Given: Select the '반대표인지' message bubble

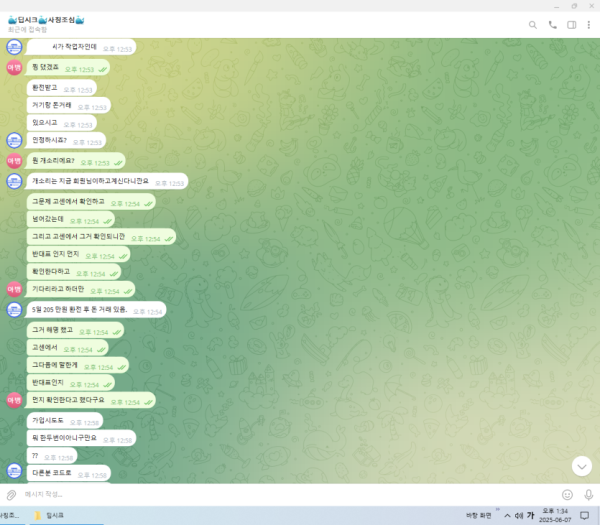Looking at the screenshot, I should point(71,383).
